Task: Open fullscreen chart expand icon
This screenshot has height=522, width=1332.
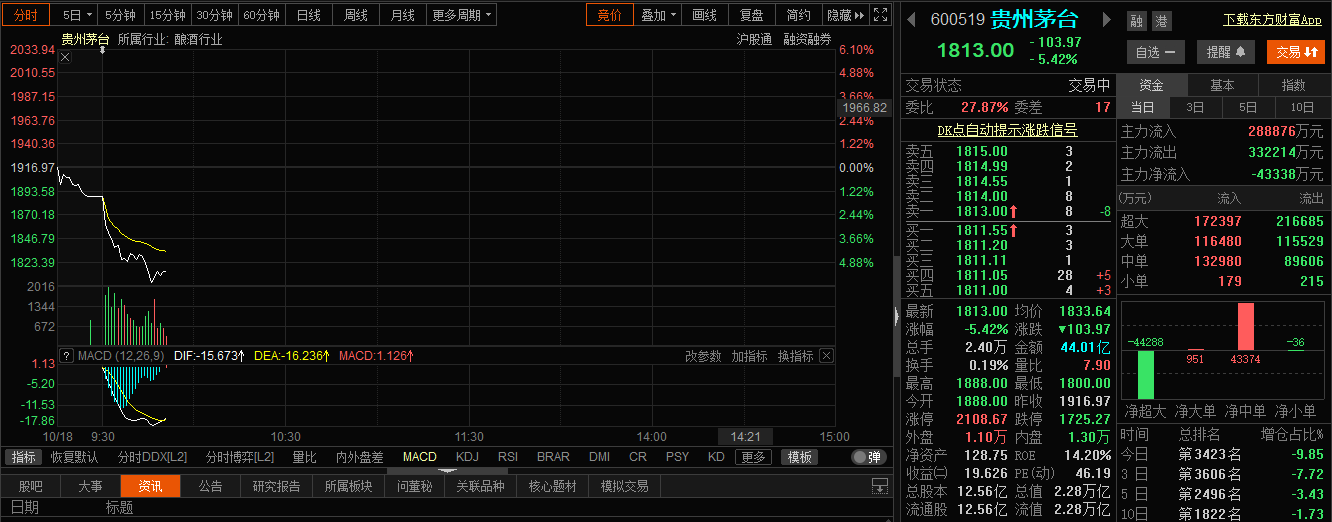Action: tap(879, 15)
